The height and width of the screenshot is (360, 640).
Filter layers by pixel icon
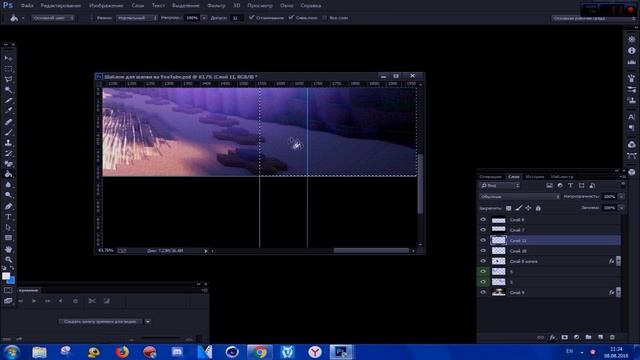549,185
